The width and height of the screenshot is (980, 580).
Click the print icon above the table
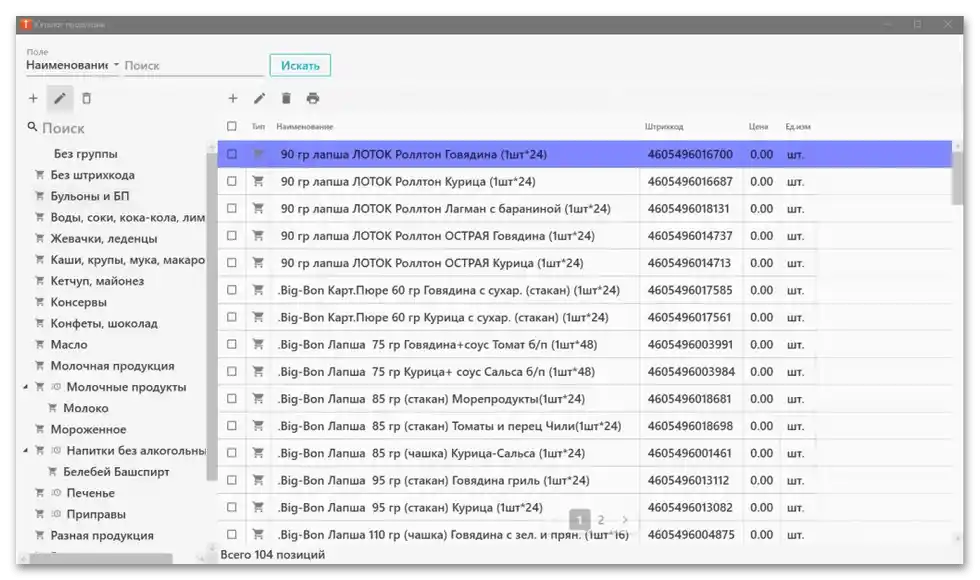pyautogui.click(x=313, y=98)
